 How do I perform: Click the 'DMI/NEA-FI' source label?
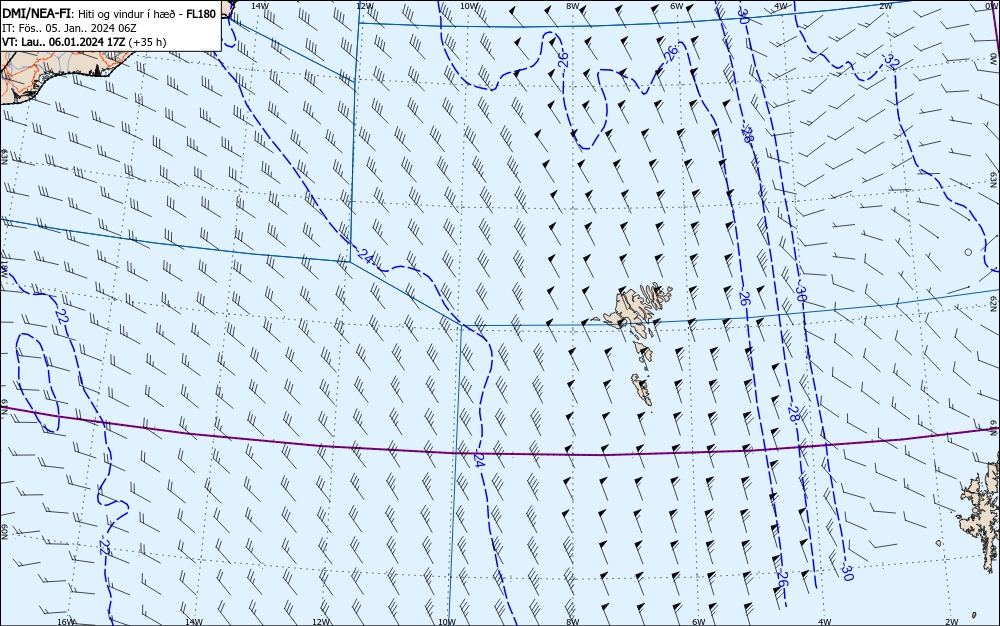tap(36, 14)
